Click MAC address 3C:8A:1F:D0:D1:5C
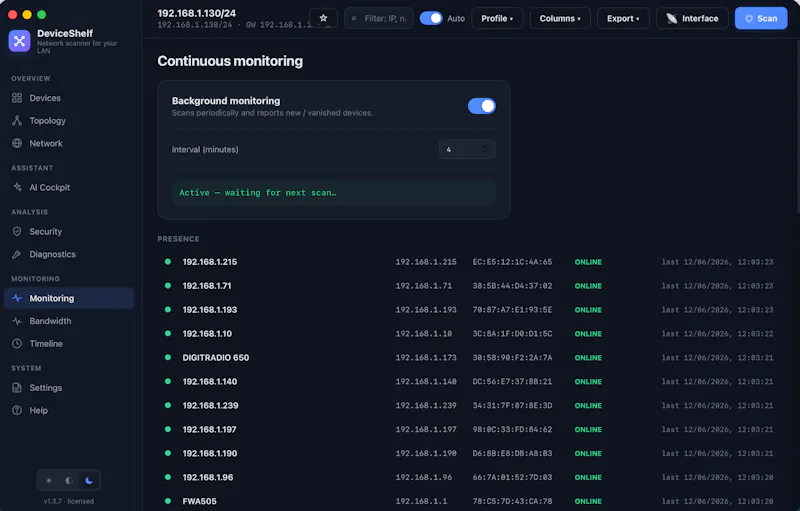800x511 pixels. coord(512,334)
